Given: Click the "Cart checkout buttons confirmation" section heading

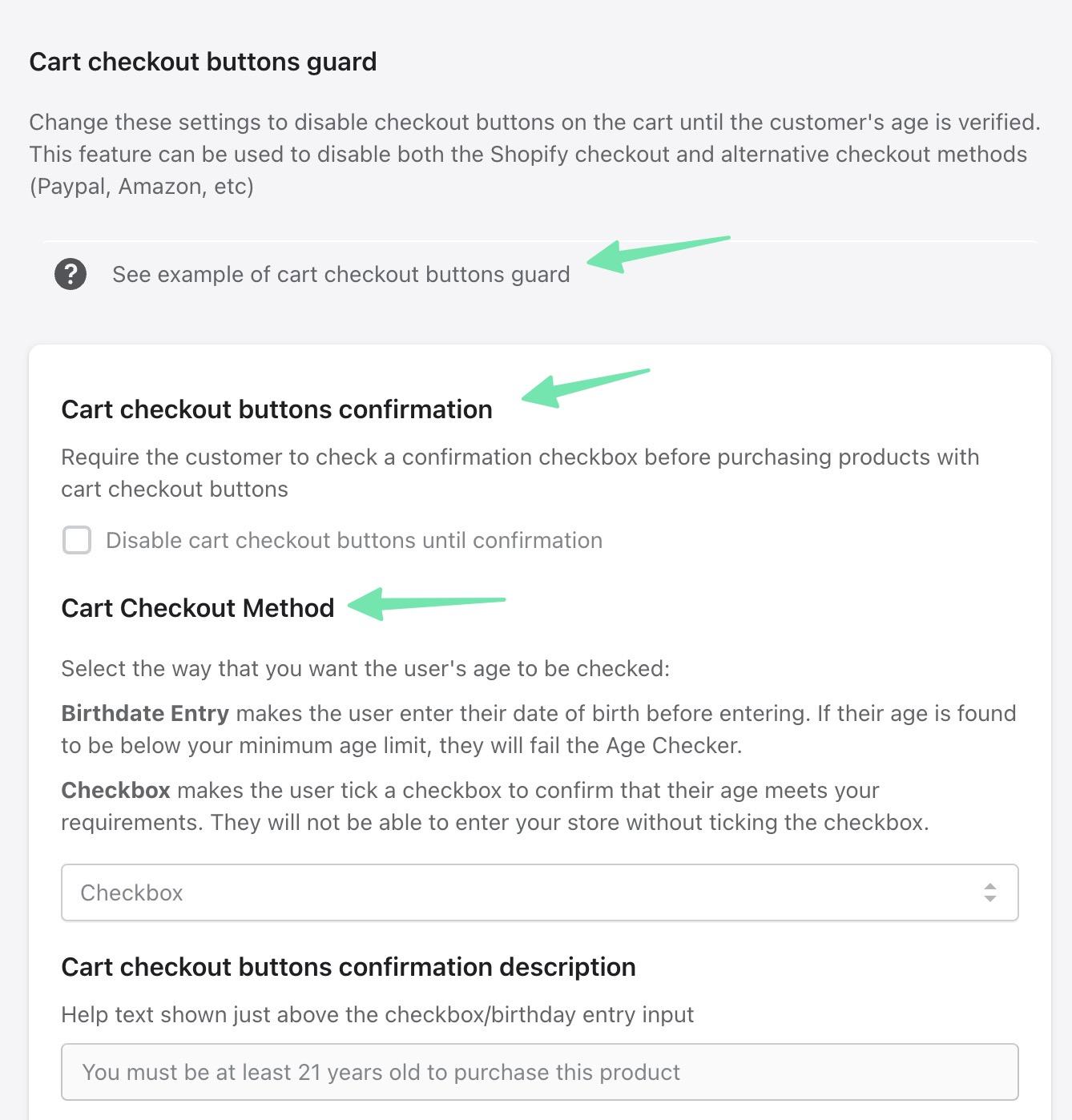Looking at the screenshot, I should pyautogui.click(x=276, y=409).
